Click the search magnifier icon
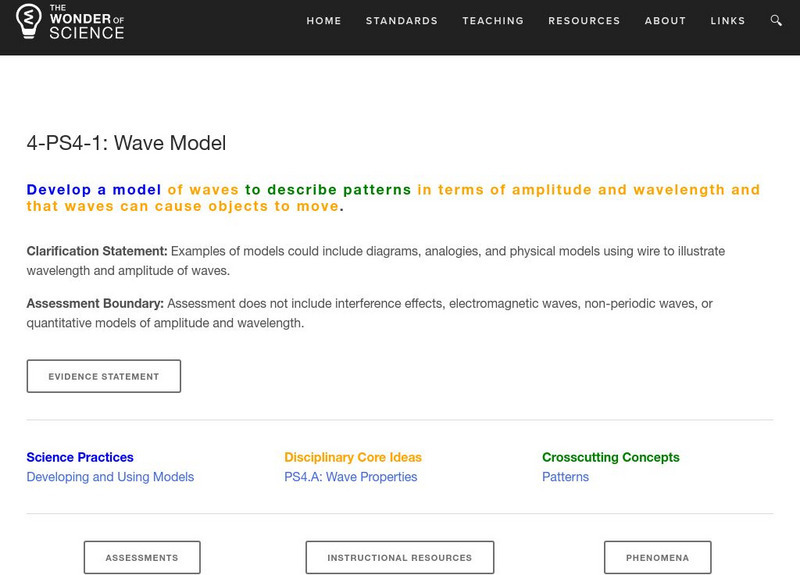The image size is (800, 575). pyautogui.click(x=777, y=21)
